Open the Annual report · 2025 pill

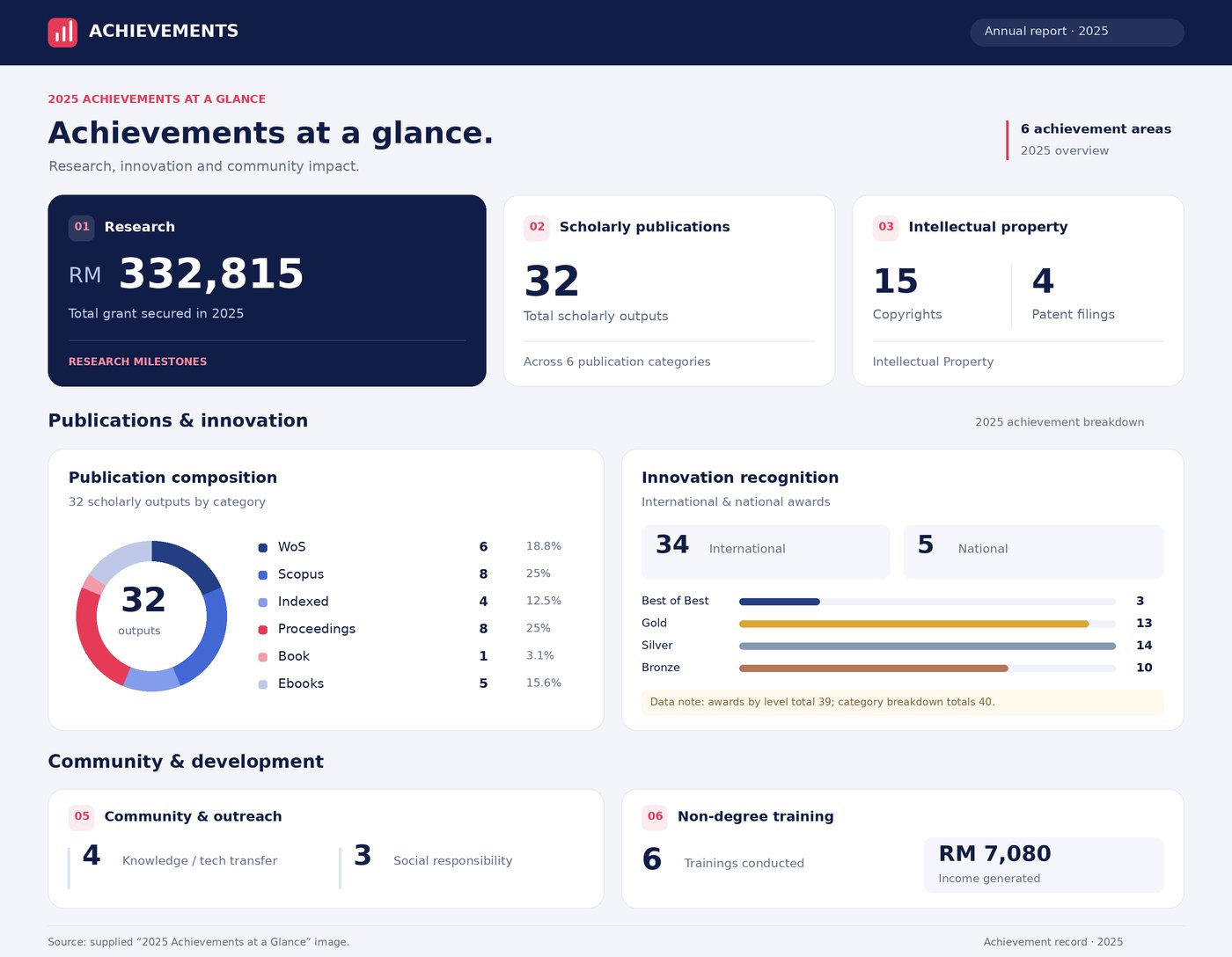(1077, 32)
